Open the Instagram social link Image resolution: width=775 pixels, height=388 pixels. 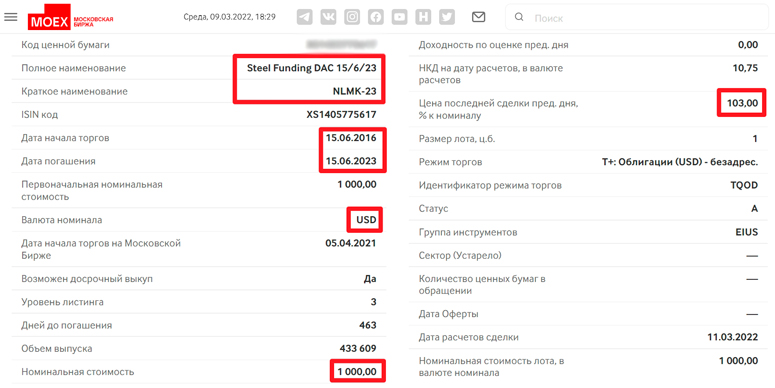(x=352, y=17)
